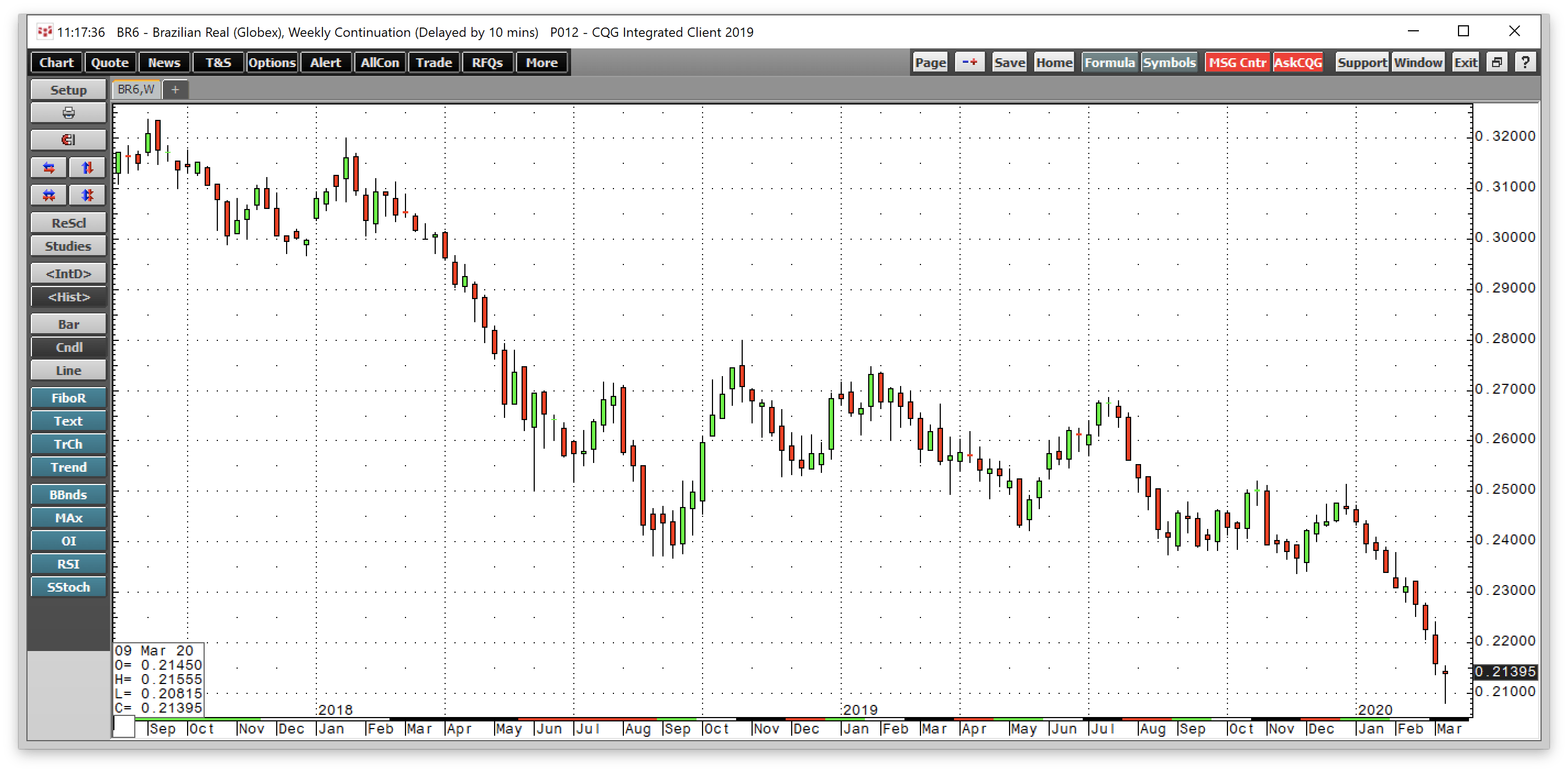Click the question mark help icon
The height and width of the screenshot is (772, 1568).
tap(1525, 63)
